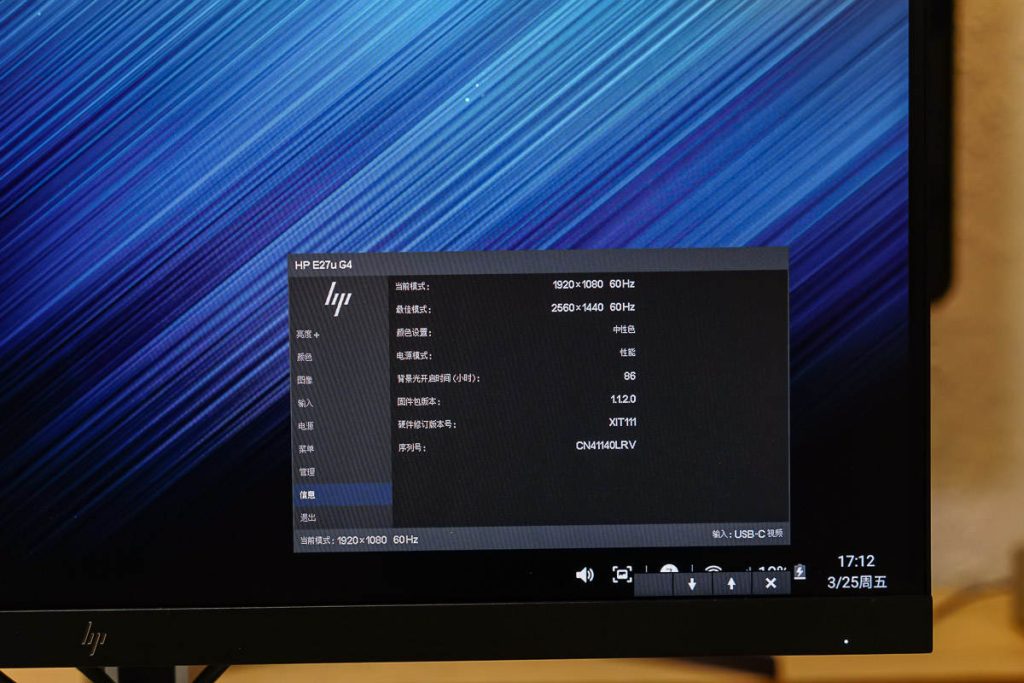The width and height of the screenshot is (1024, 683).
Task: Click the 输入: USB-C 视频 status text
Action: 747,533
